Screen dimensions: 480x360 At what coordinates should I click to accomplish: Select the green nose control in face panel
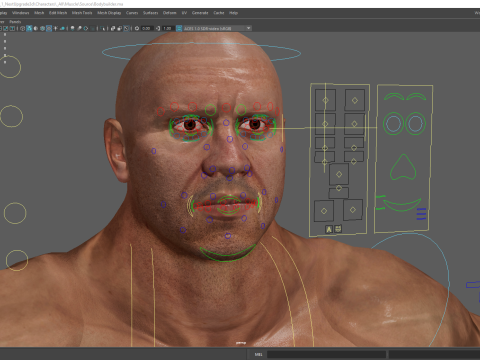point(403,167)
